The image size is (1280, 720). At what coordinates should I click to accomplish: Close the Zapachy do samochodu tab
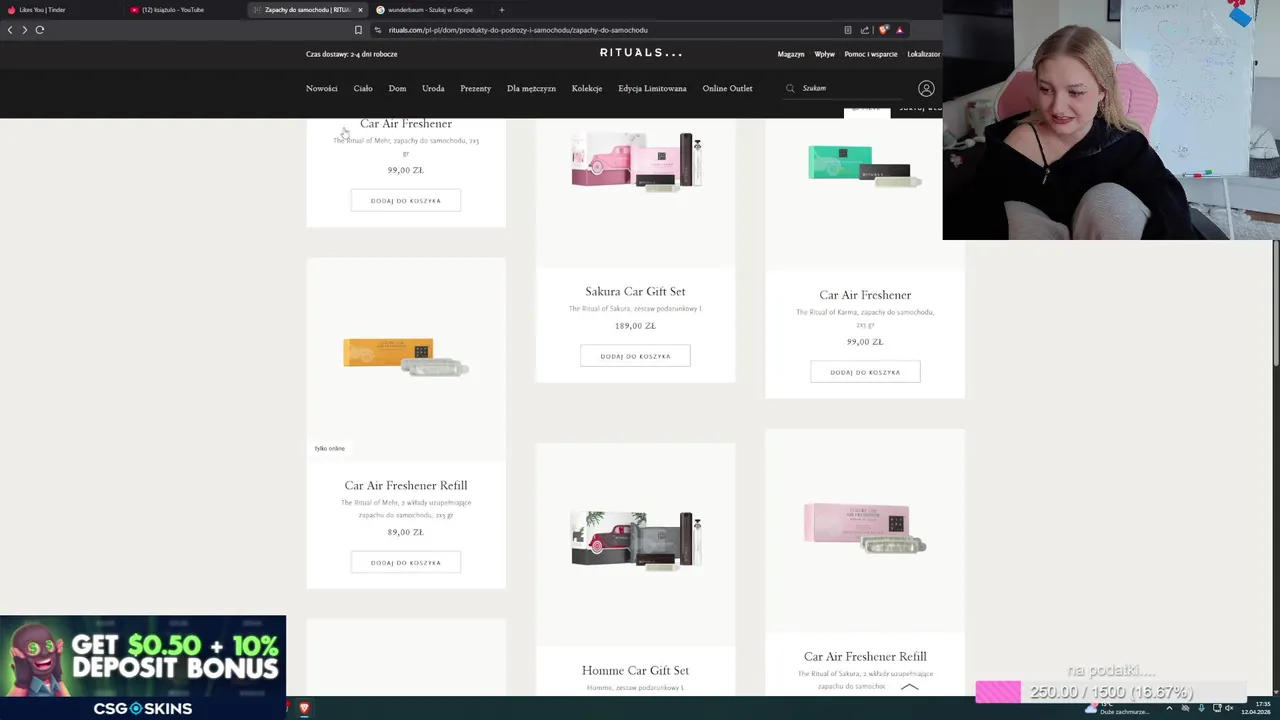(360, 10)
